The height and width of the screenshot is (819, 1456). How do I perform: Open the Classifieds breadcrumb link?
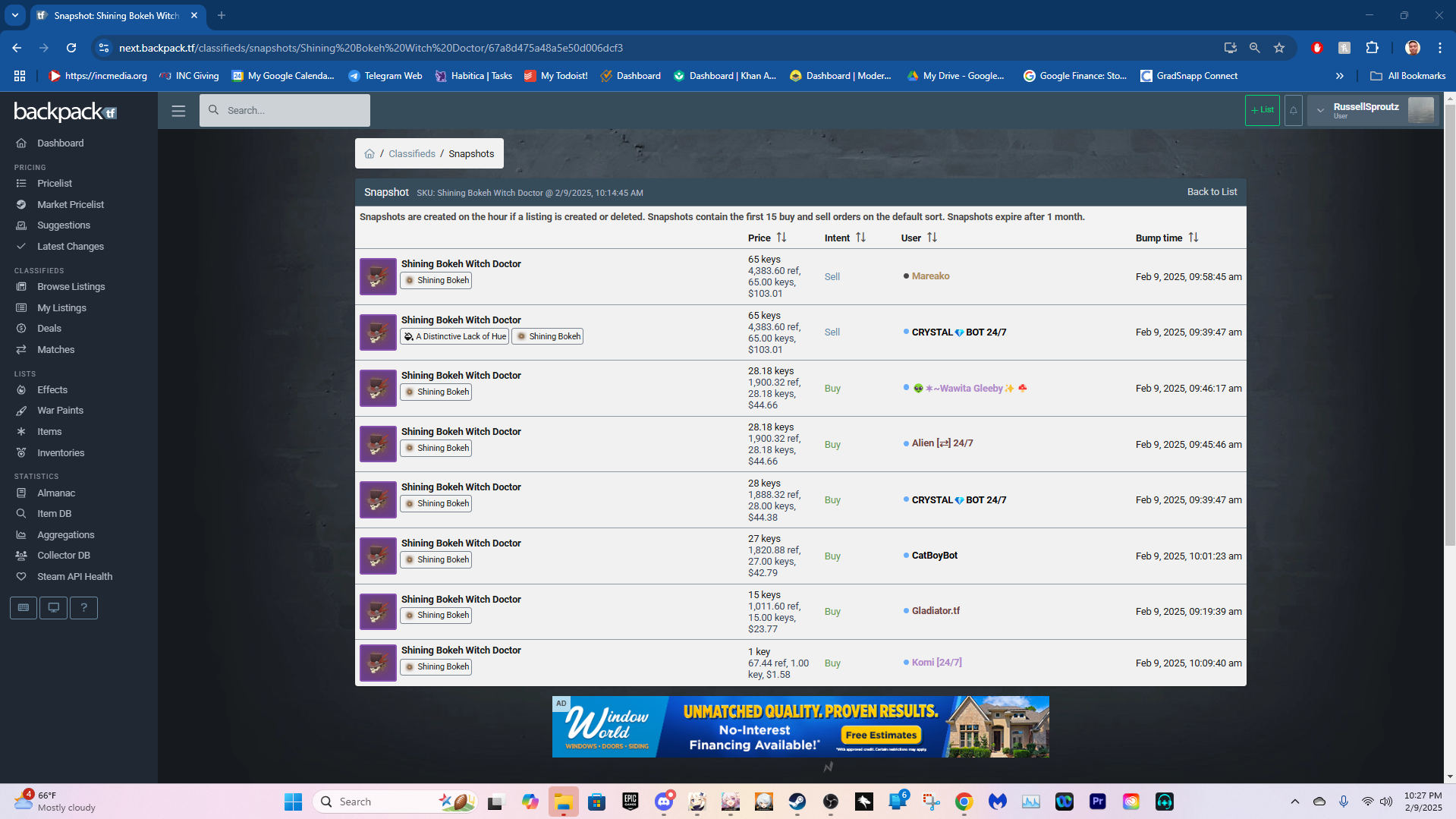[412, 154]
